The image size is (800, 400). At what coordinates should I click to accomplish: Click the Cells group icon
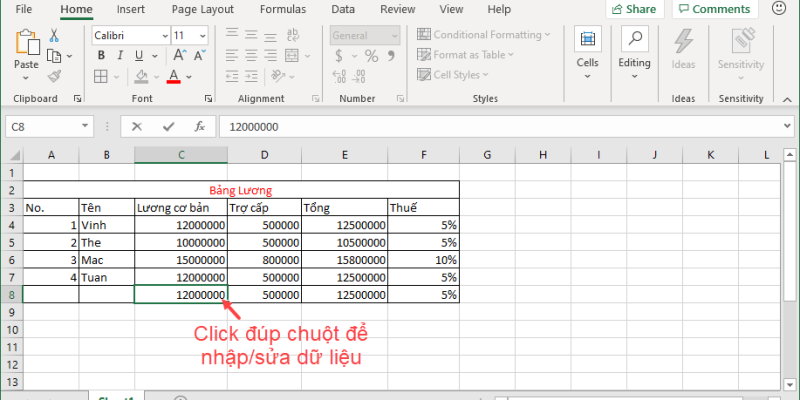588,50
